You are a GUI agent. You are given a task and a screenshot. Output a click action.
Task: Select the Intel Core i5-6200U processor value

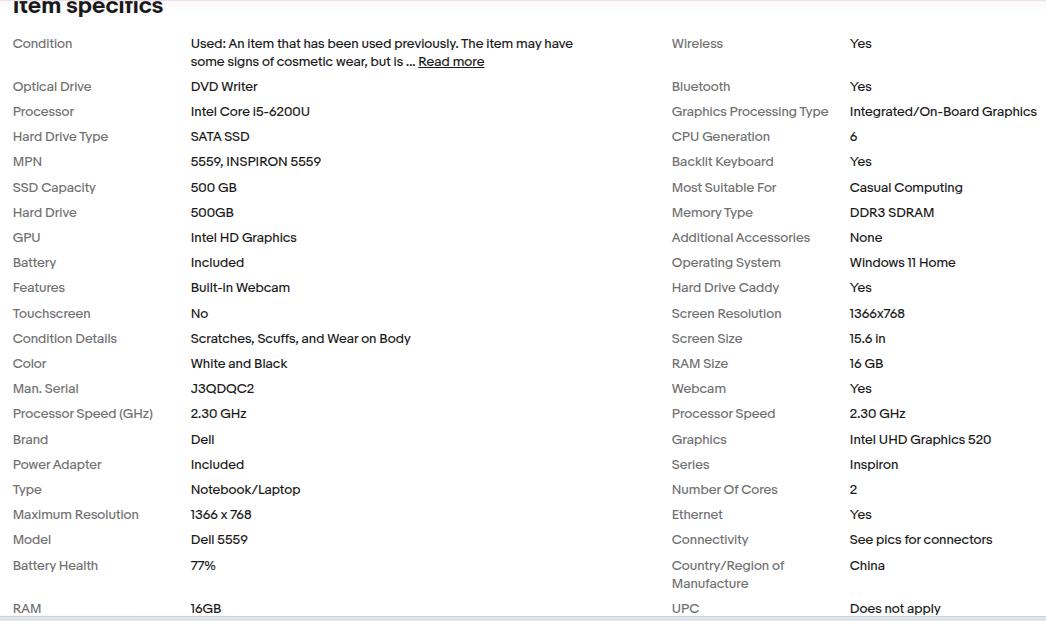[x=250, y=112]
